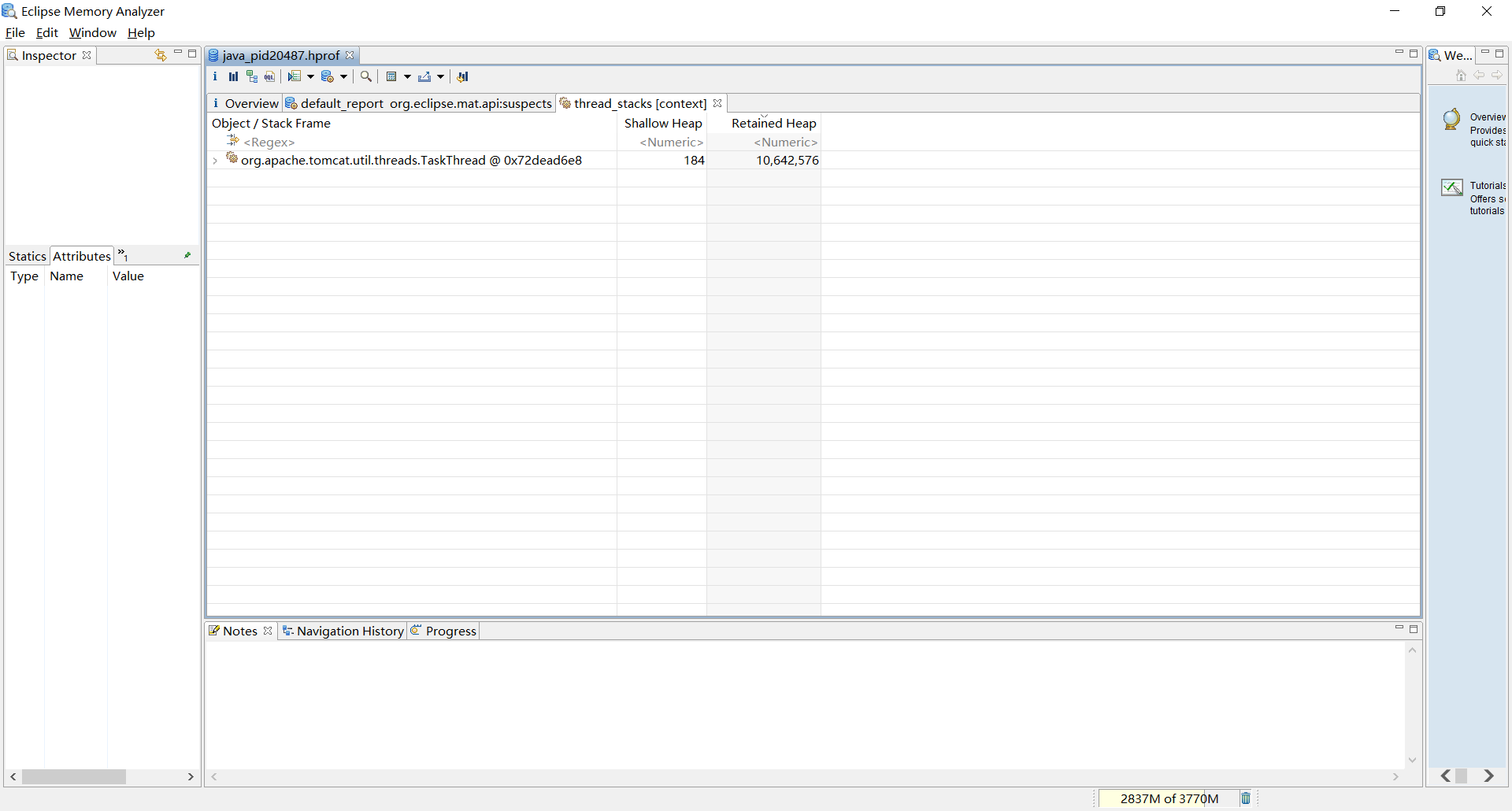The height and width of the screenshot is (811, 1512).
Task: Switch to the Statics tab in Inspector
Action: click(28, 256)
